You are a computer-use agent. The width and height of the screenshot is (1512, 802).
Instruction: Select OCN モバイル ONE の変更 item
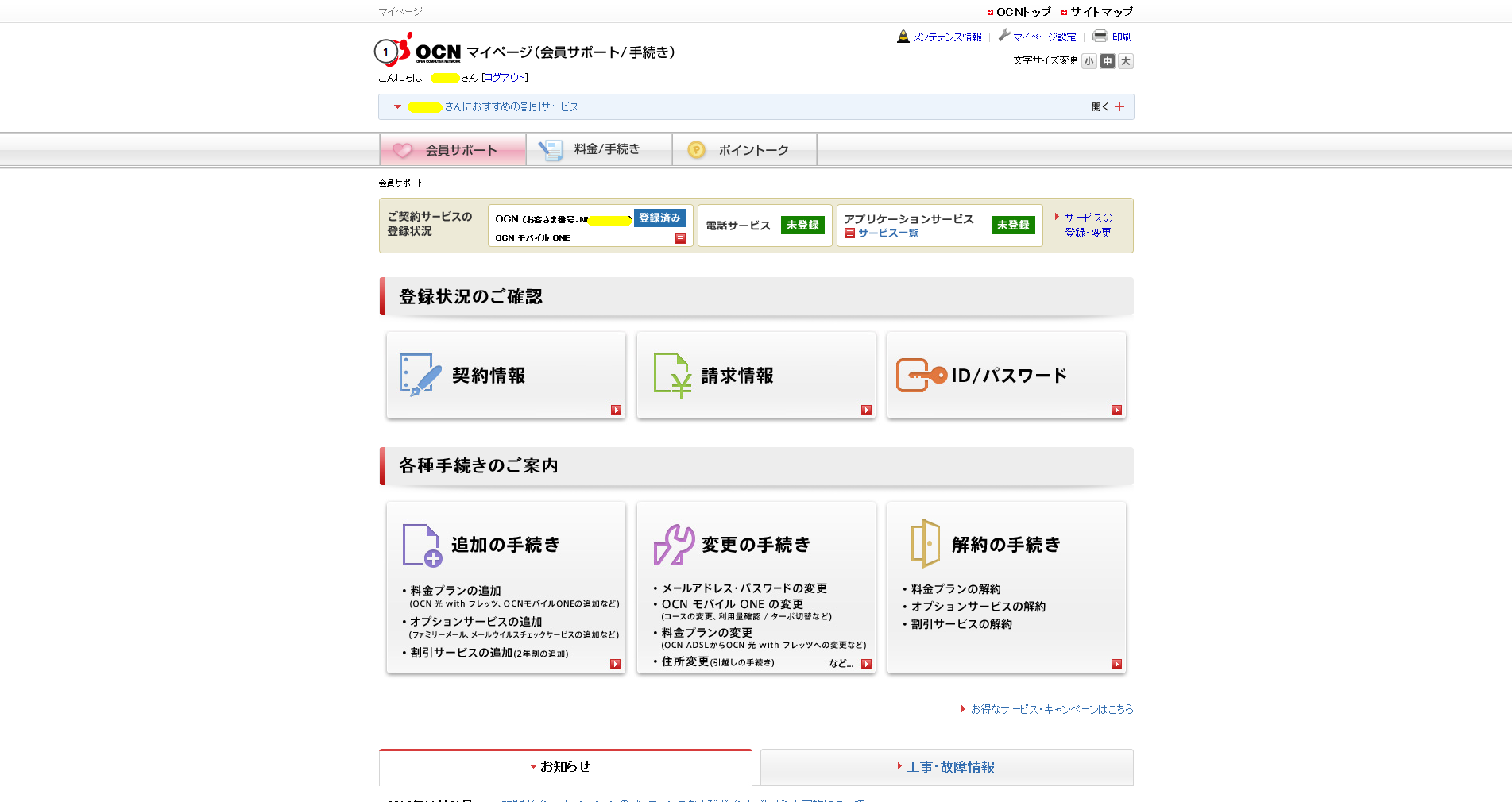pyautogui.click(x=733, y=604)
